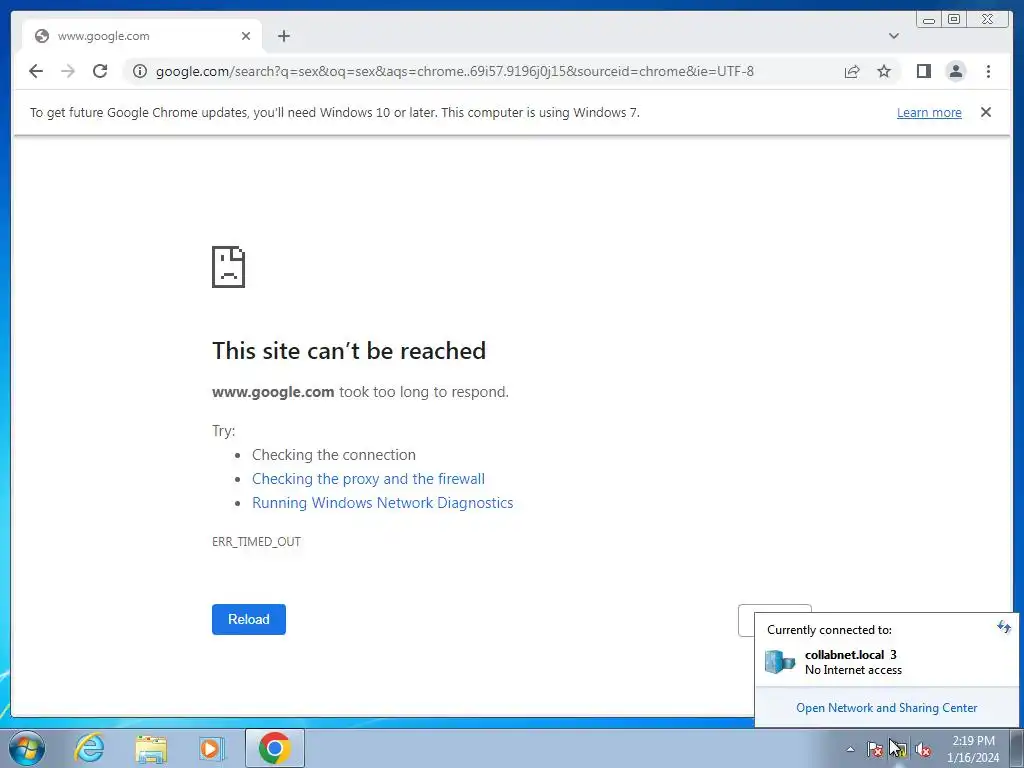
Task: Maximize the Chrome window
Action: [953, 20]
